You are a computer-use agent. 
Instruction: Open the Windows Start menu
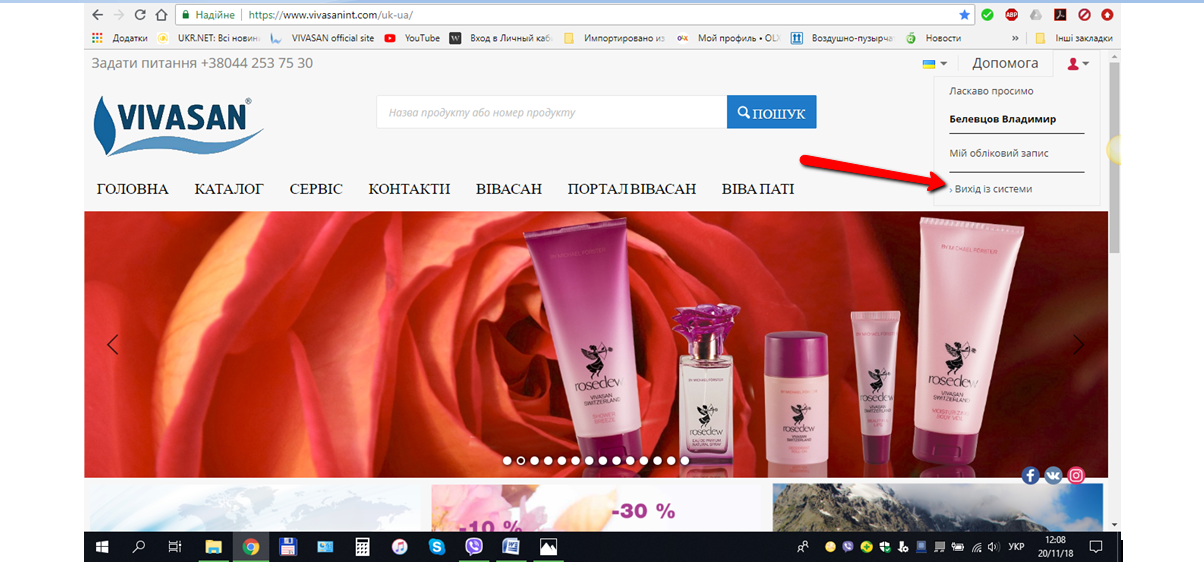[x=102, y=546]
